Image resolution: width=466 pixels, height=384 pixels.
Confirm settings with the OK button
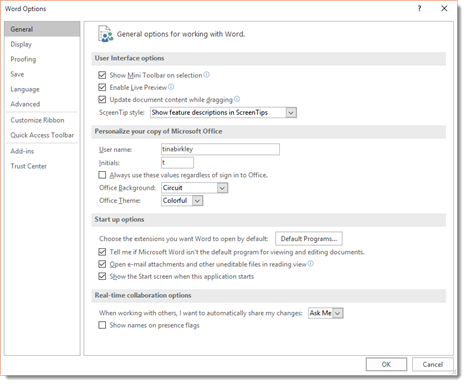[x=386, y=364]
